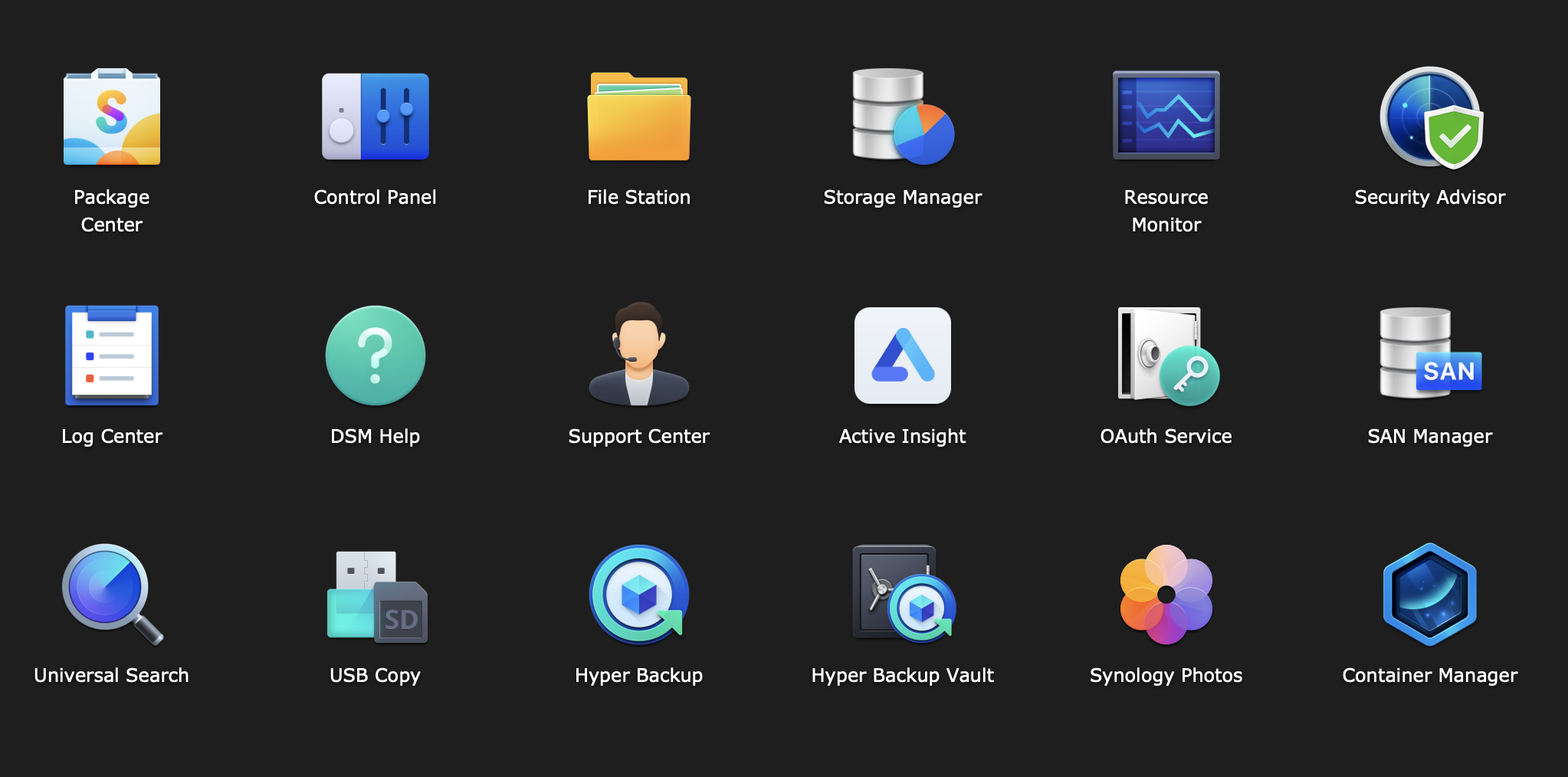Click the DSM Help question mark icon

(376, 356)
